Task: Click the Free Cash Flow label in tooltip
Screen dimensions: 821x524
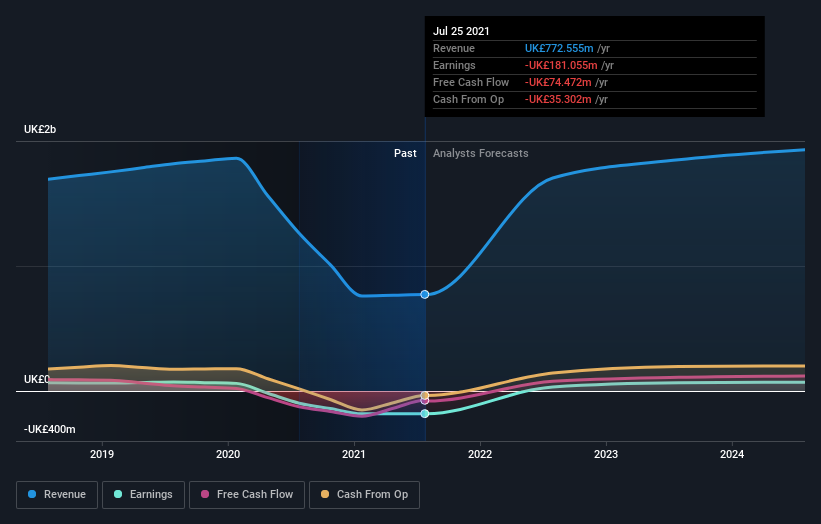Action: (471, 82)
